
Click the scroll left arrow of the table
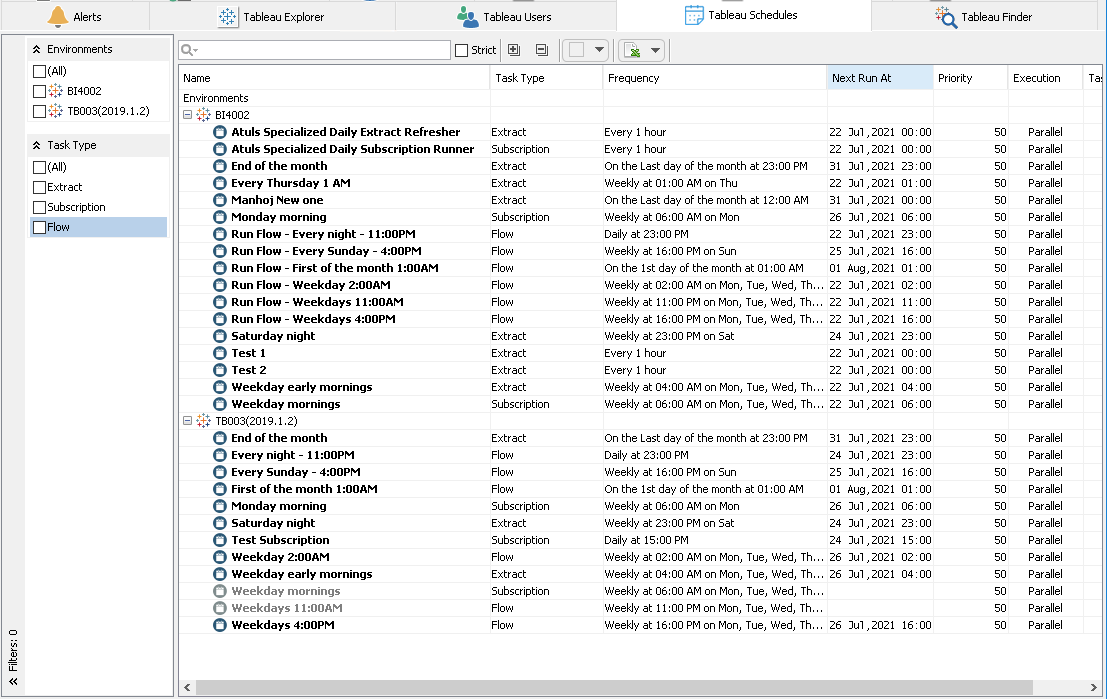tap(187, 687)
